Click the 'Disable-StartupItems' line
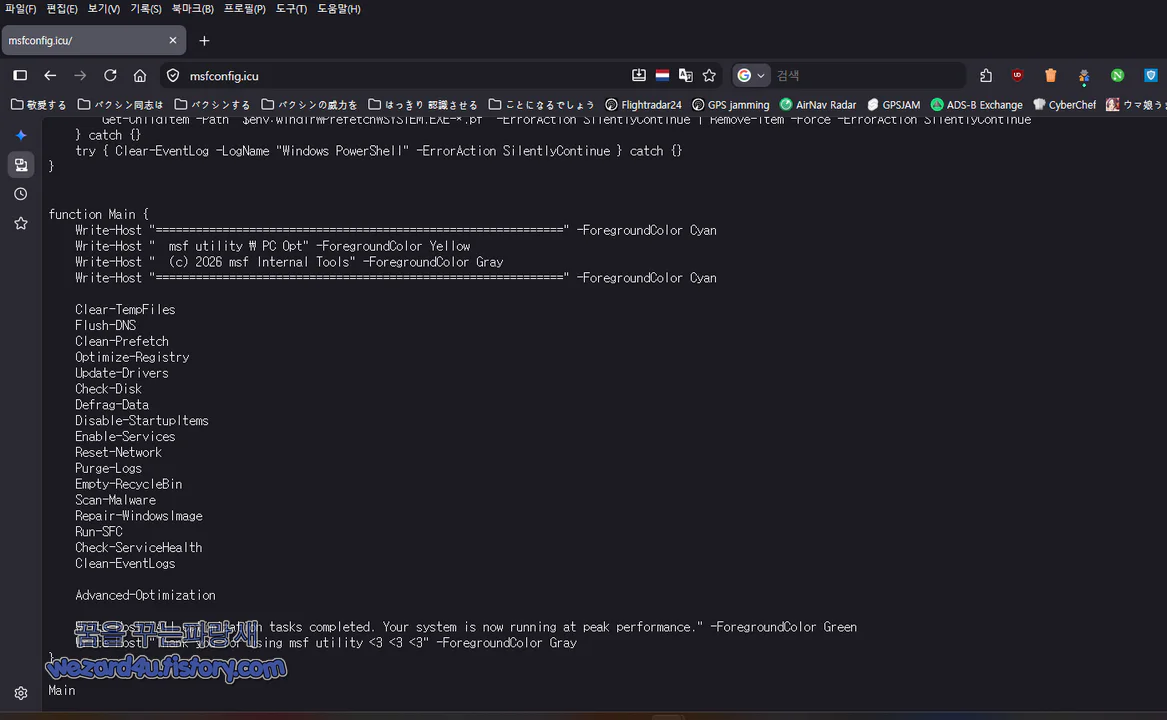1167x720 pixels. 141,421
